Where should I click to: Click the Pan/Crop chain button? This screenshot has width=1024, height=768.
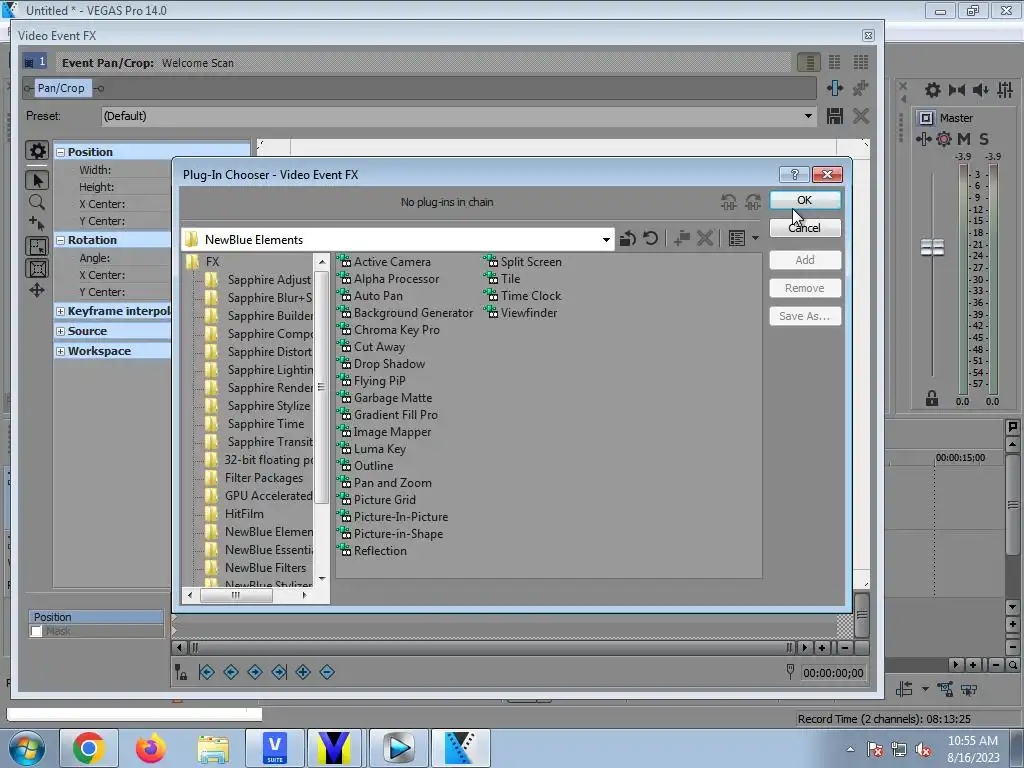pos(61,88)
